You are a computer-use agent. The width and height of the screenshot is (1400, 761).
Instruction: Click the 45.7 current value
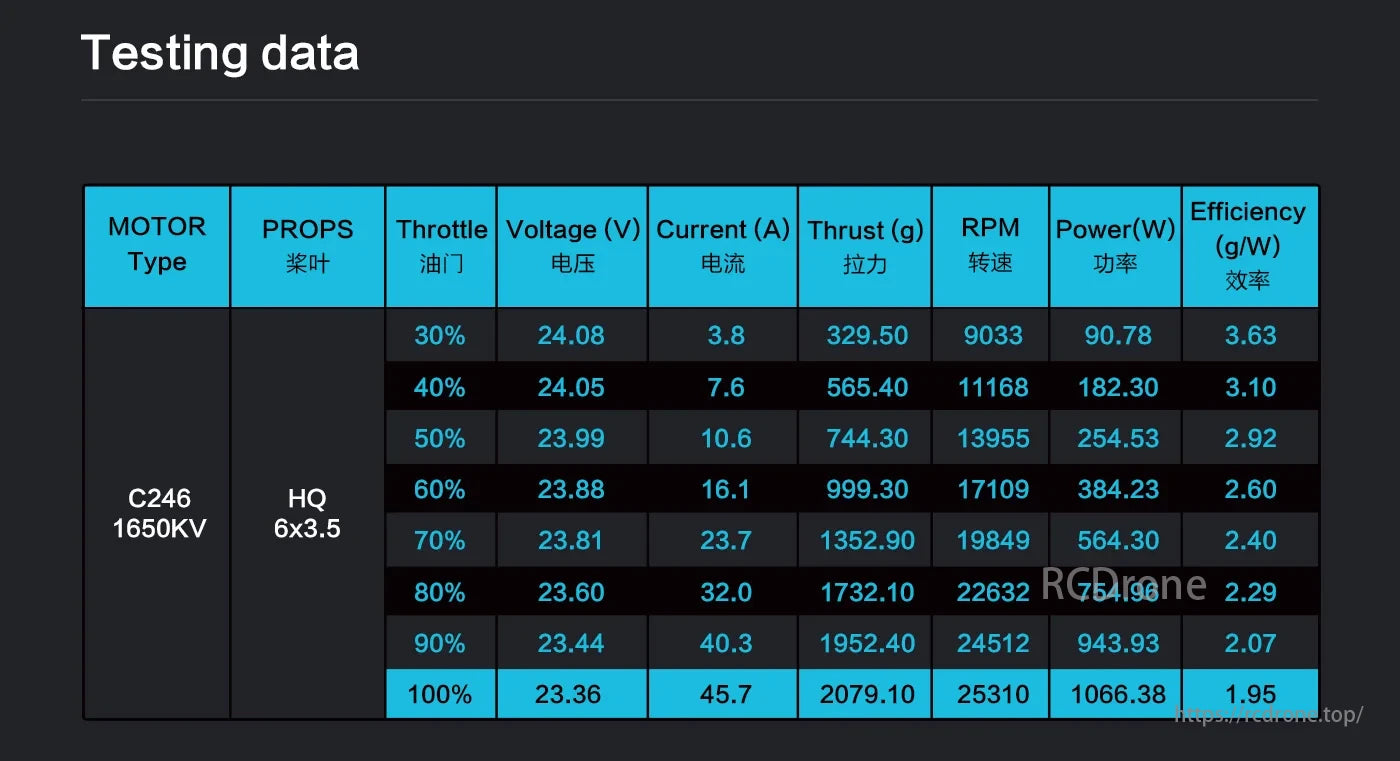coord(725,694)
